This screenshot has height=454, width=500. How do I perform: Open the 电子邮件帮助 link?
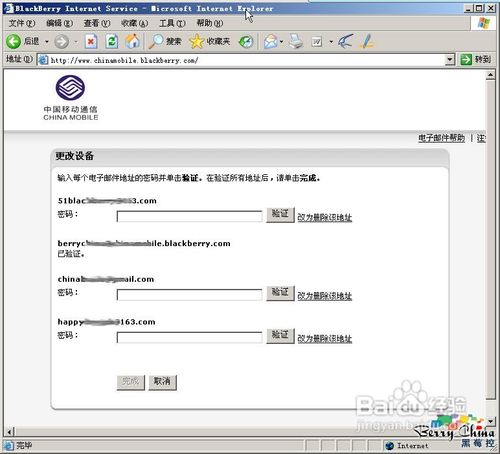point(441,138)
